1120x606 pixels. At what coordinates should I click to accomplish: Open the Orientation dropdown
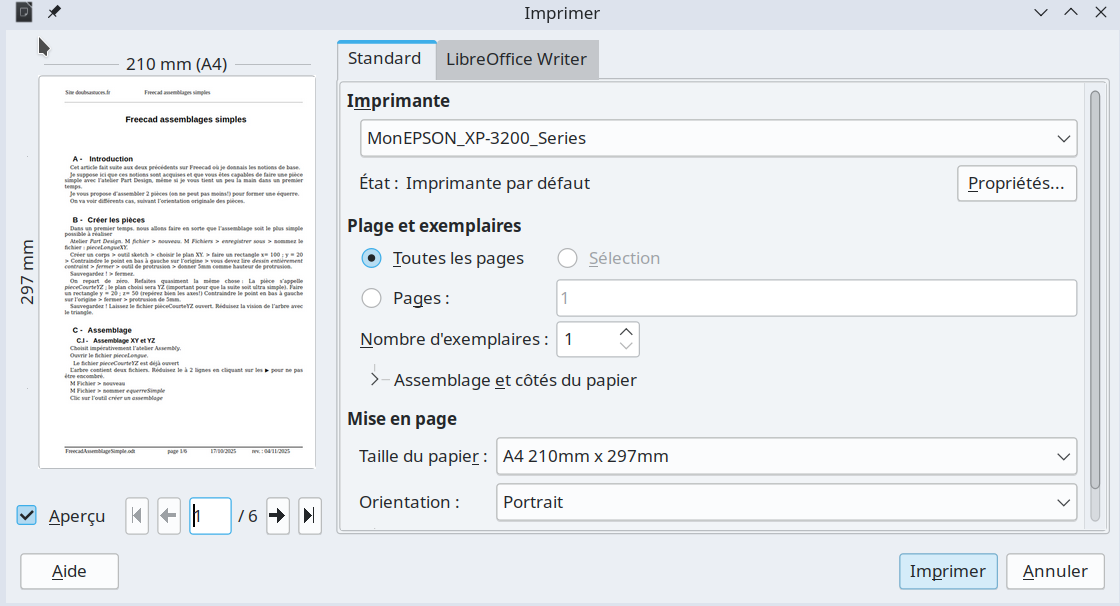(785, 501)
